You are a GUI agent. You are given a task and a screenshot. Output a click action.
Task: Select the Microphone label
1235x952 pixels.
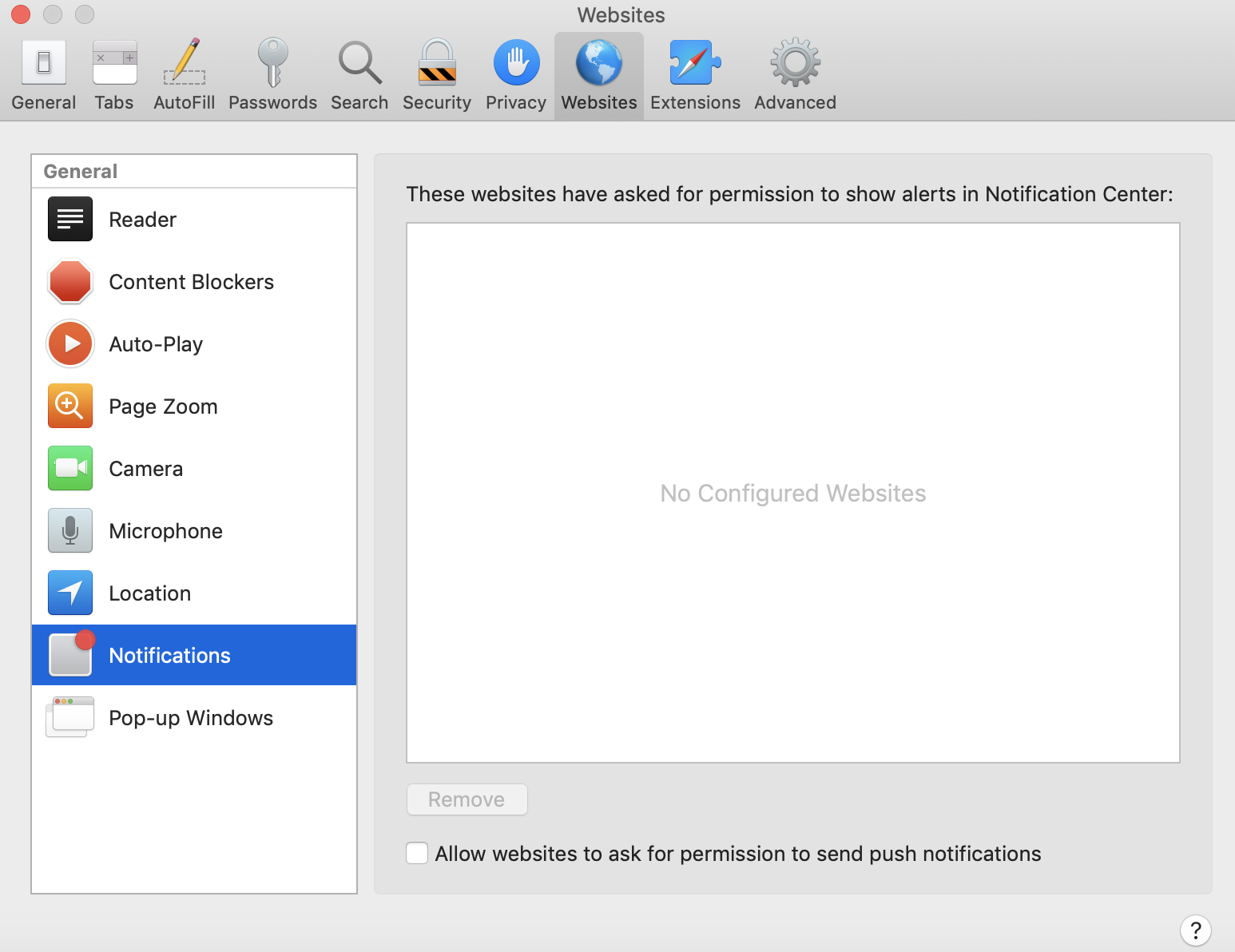click(165, 531)
